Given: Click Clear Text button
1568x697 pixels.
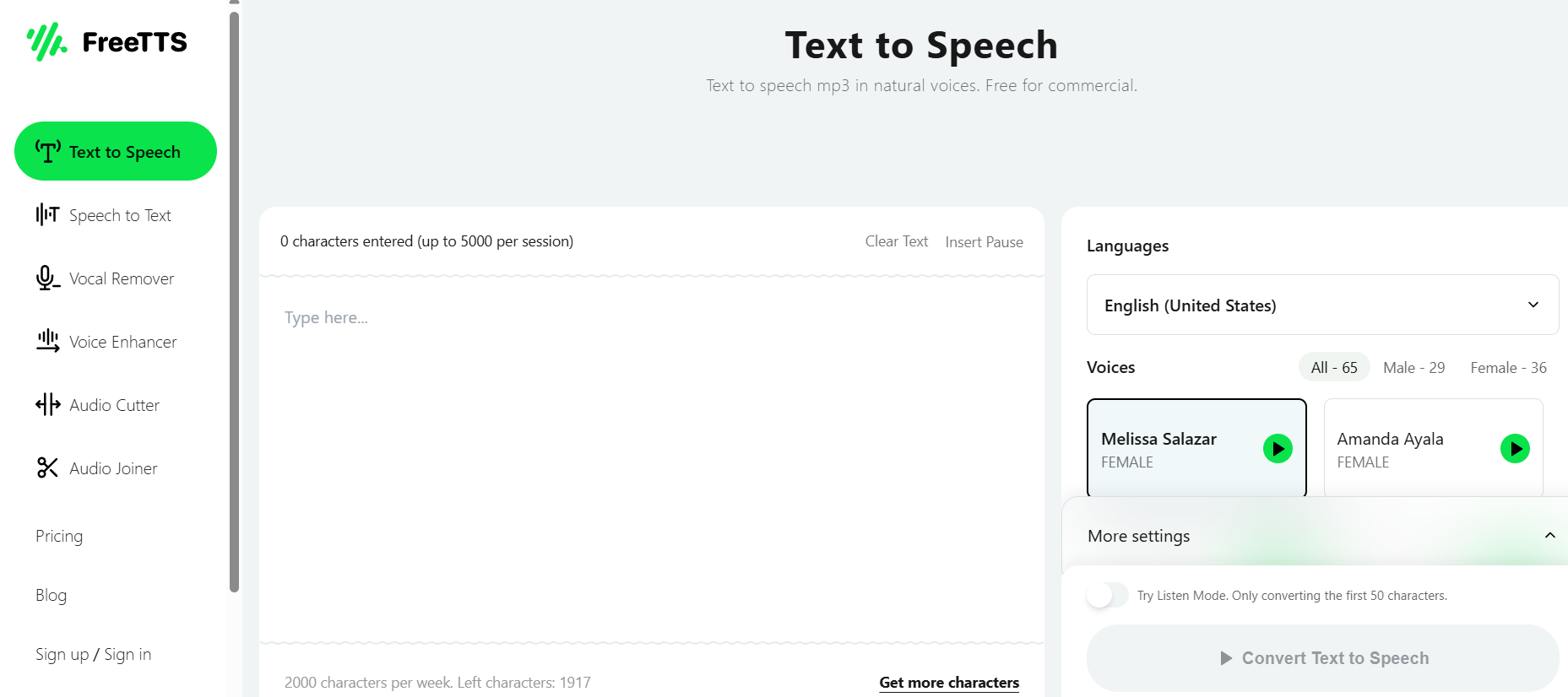Looking at the screenshot, I should [x=897, y=241].
